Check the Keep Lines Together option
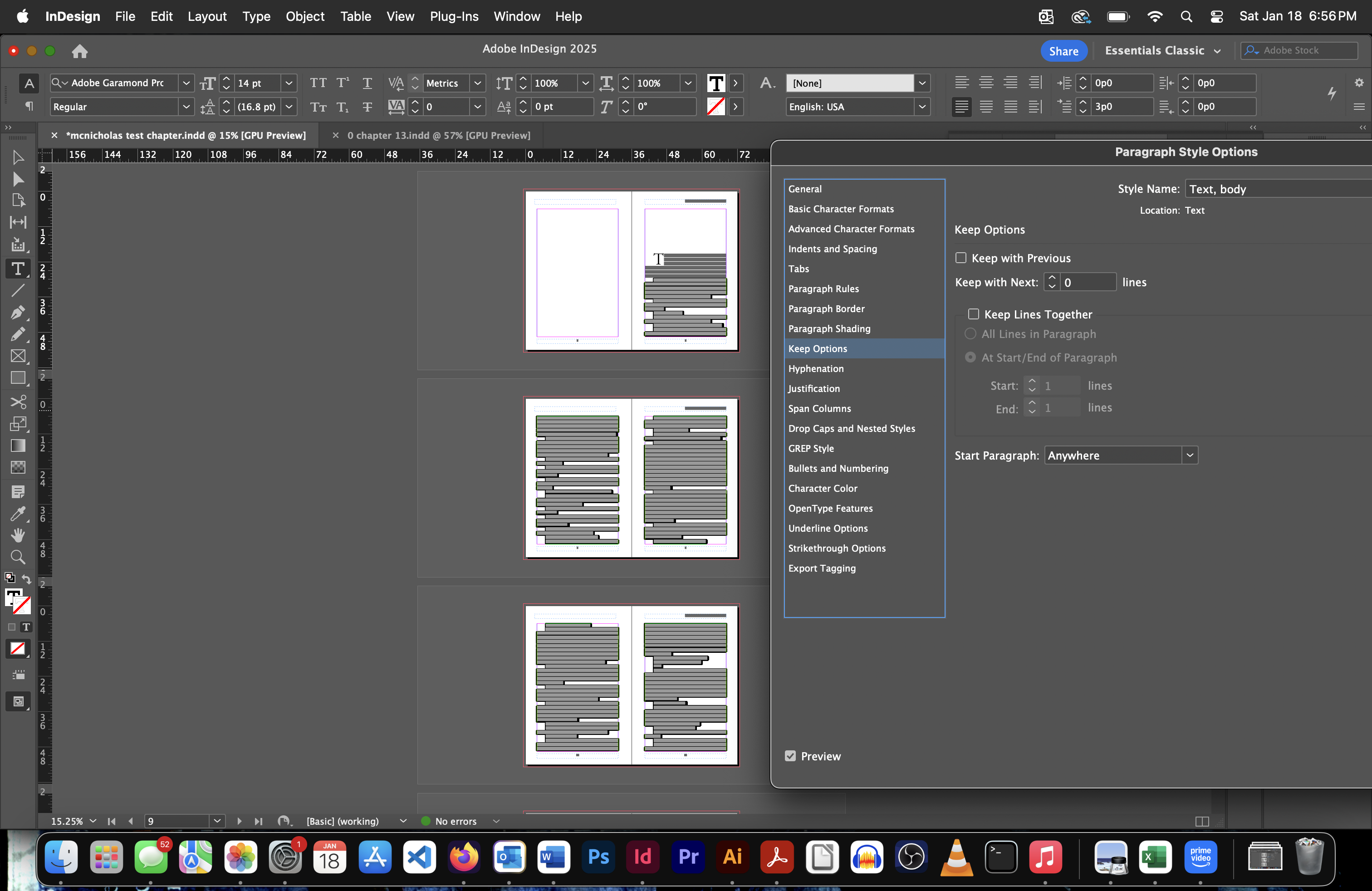 [974, 314]
